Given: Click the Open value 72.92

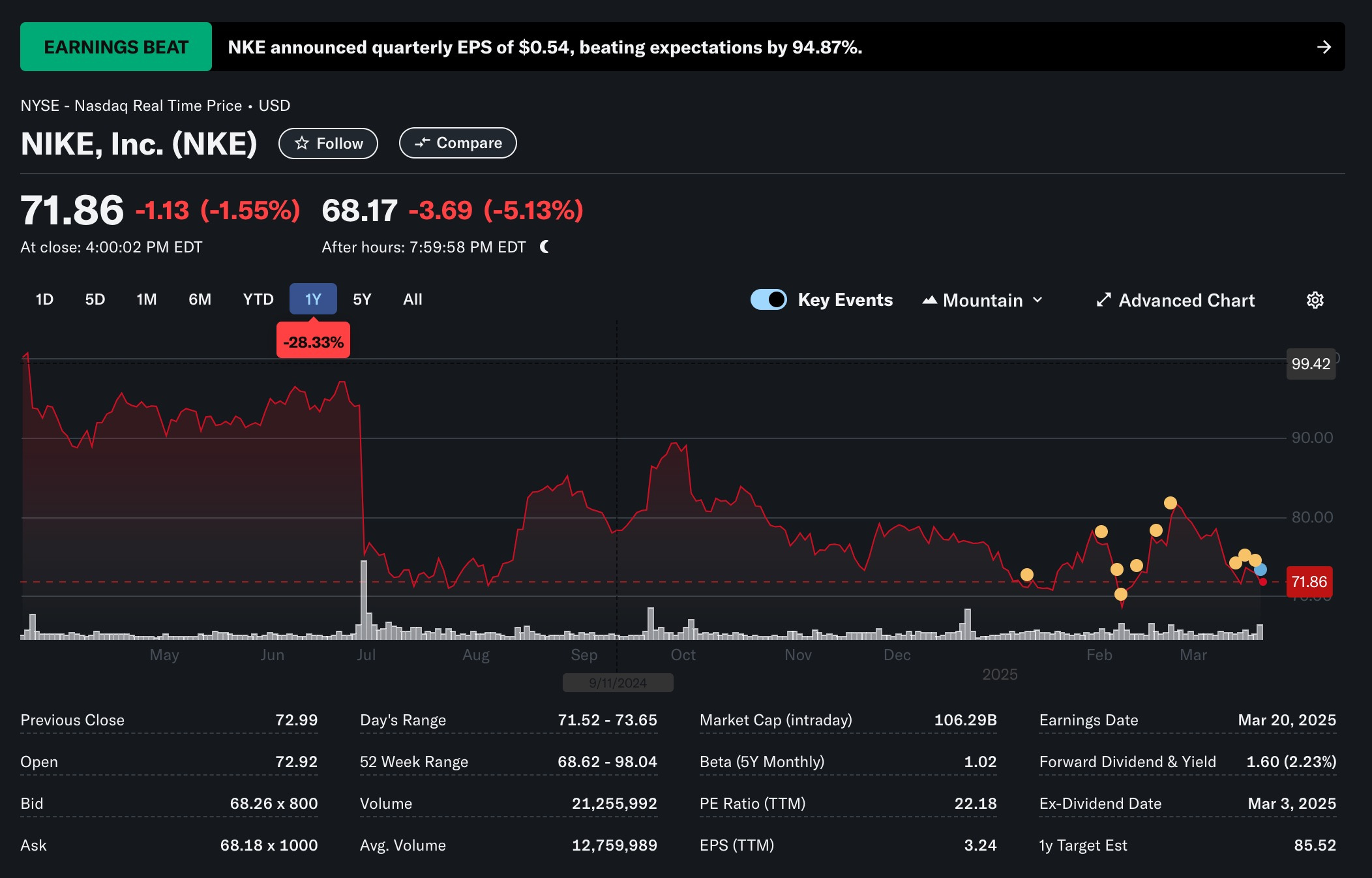Looking at the screenshot, I should (x=296, y=762).
